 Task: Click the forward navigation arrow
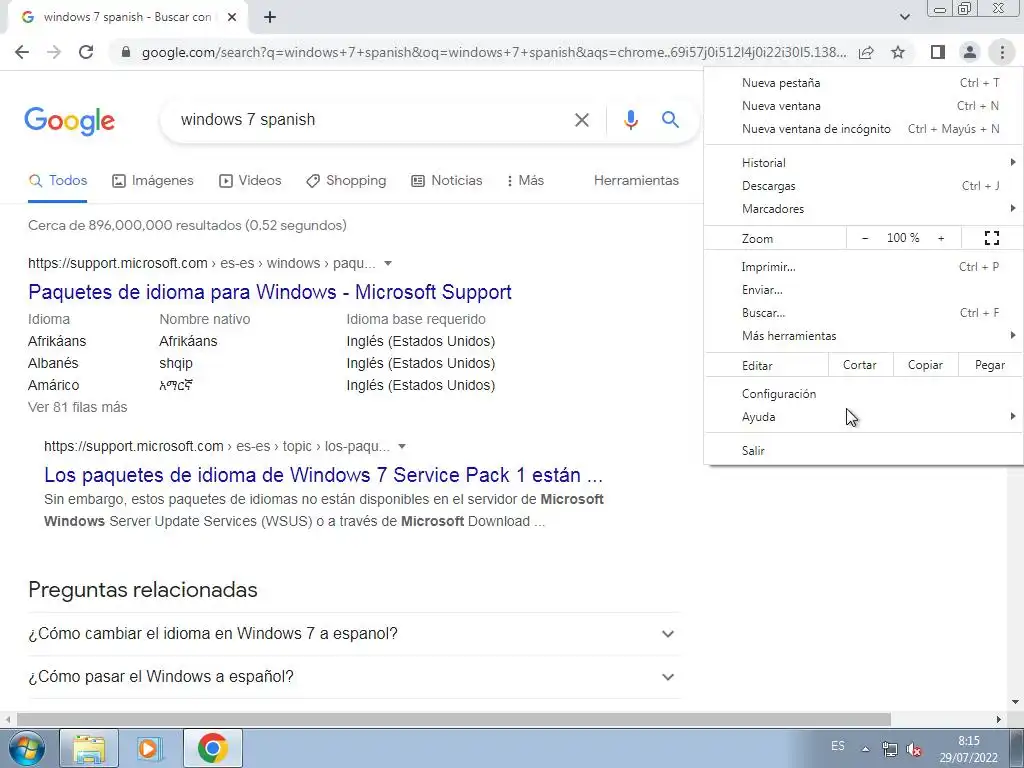coord(54,52)
